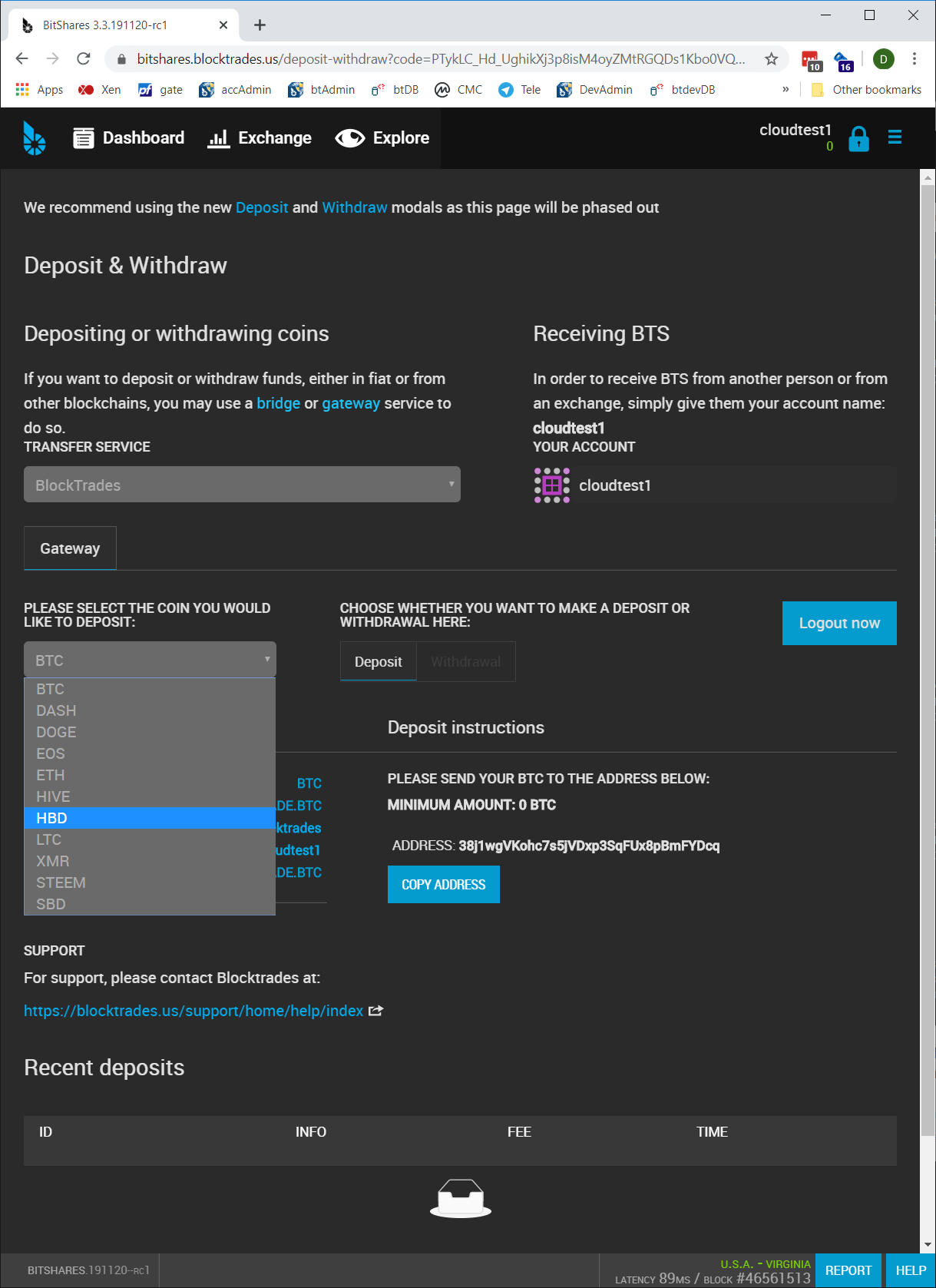Click the COPY ADDRESS button

click(444, 884)
